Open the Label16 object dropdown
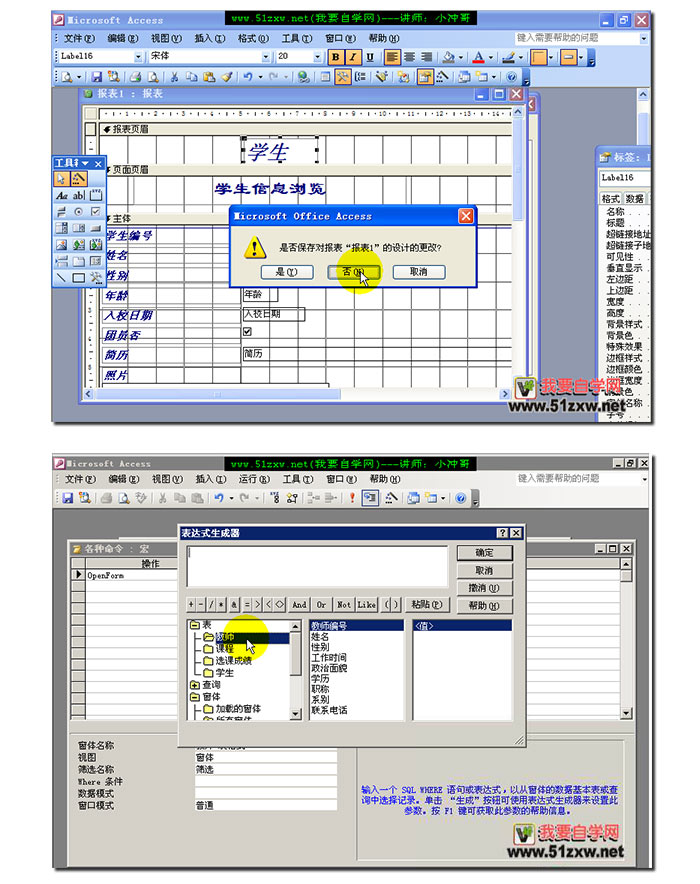This screenshot has height=884, width=700. tap(138, 56)
